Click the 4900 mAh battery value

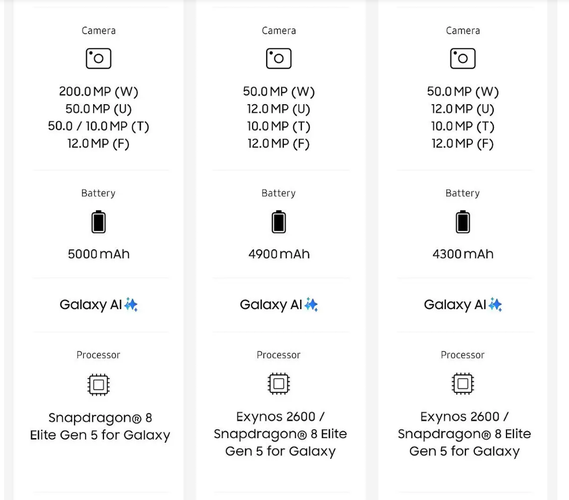[x=279, y=254]
